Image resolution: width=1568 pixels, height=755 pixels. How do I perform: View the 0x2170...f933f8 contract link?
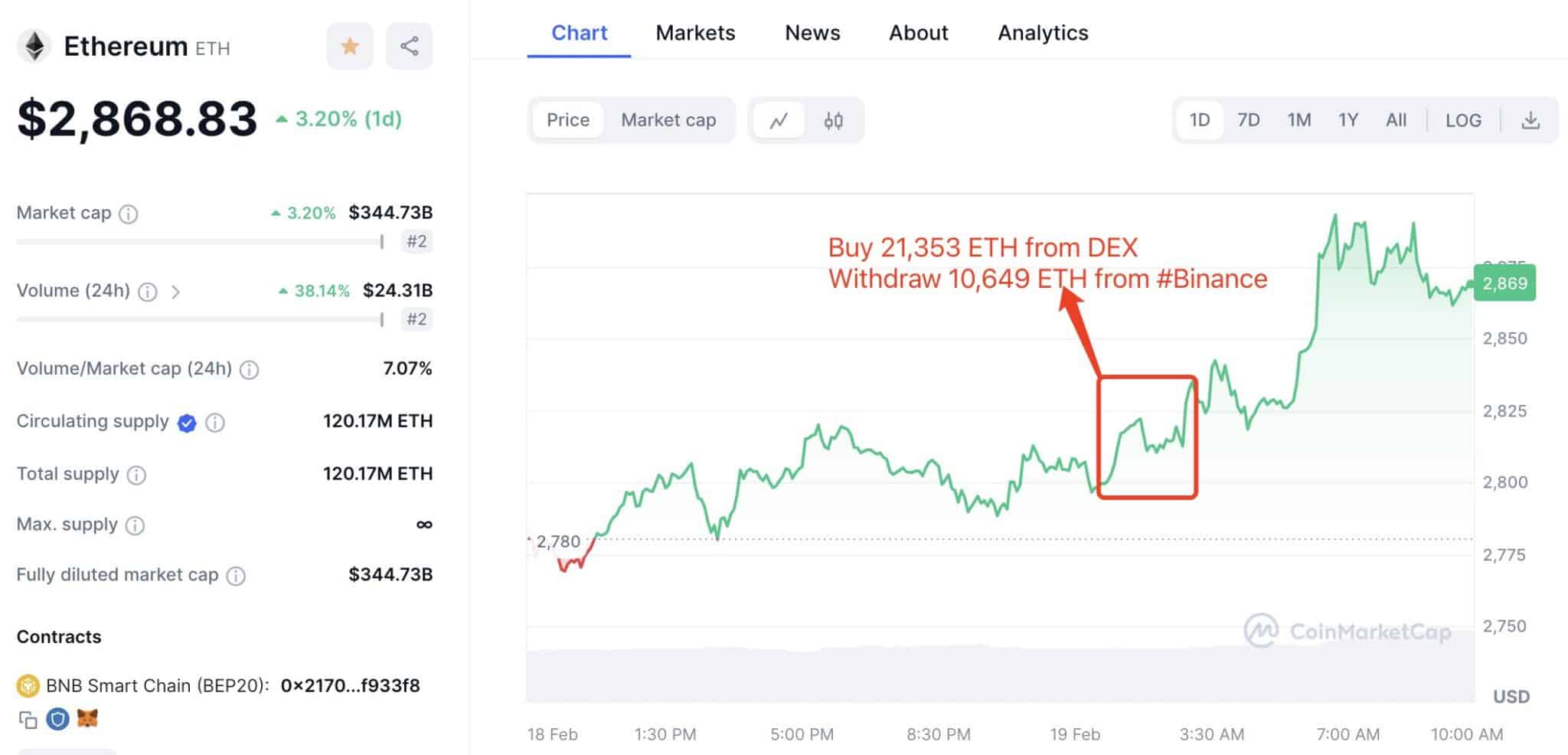click(348, 685)
